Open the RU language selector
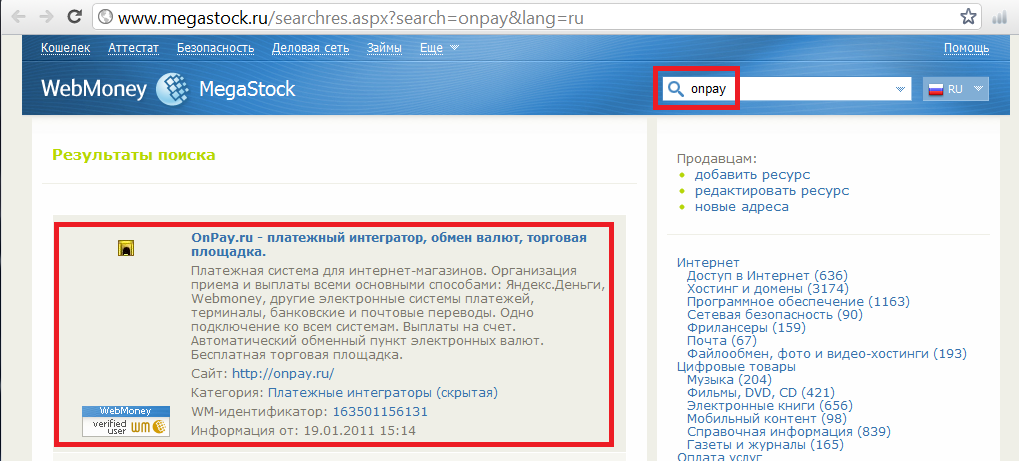The width and height of the screenshot is (1019, 461). [x=956, y=89]
